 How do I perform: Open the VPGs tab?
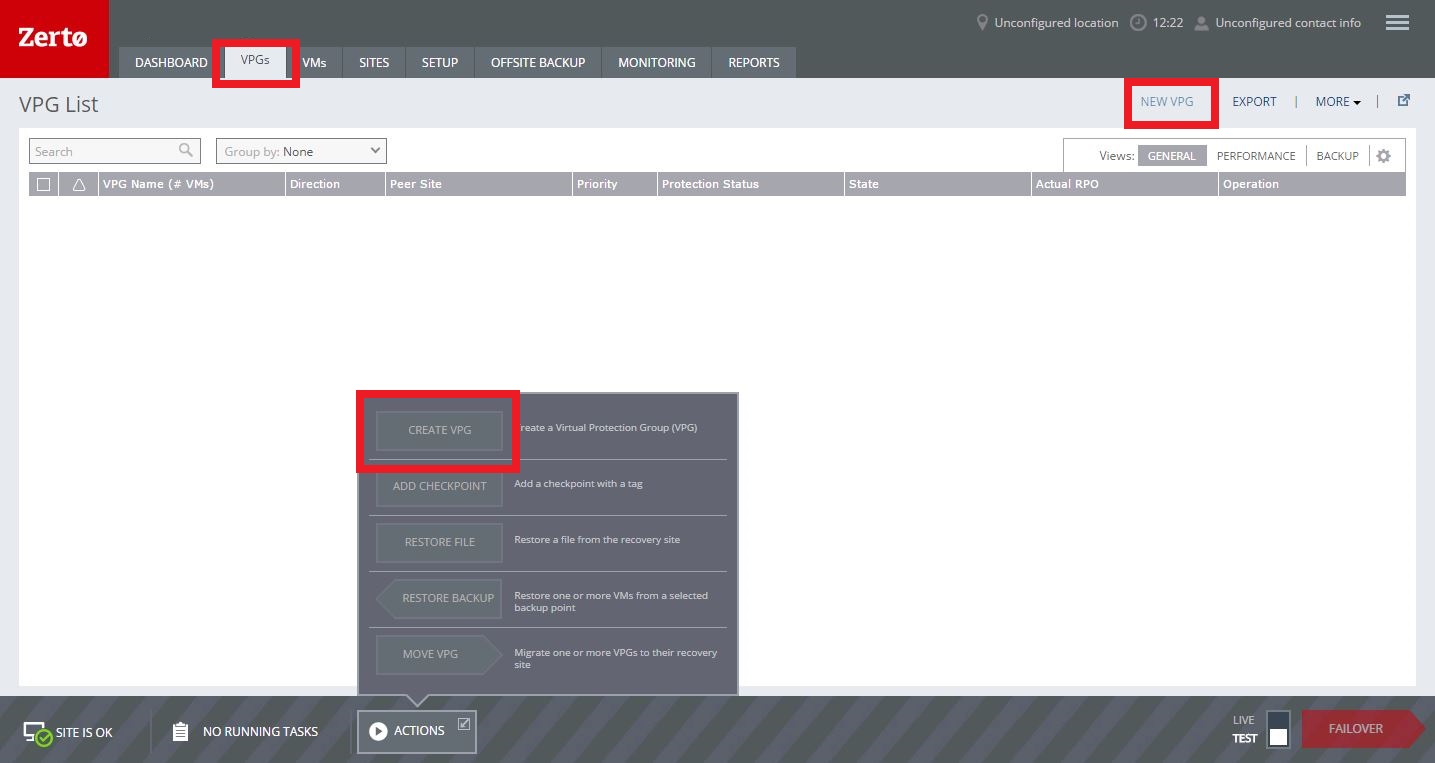[x=255, y=59]
